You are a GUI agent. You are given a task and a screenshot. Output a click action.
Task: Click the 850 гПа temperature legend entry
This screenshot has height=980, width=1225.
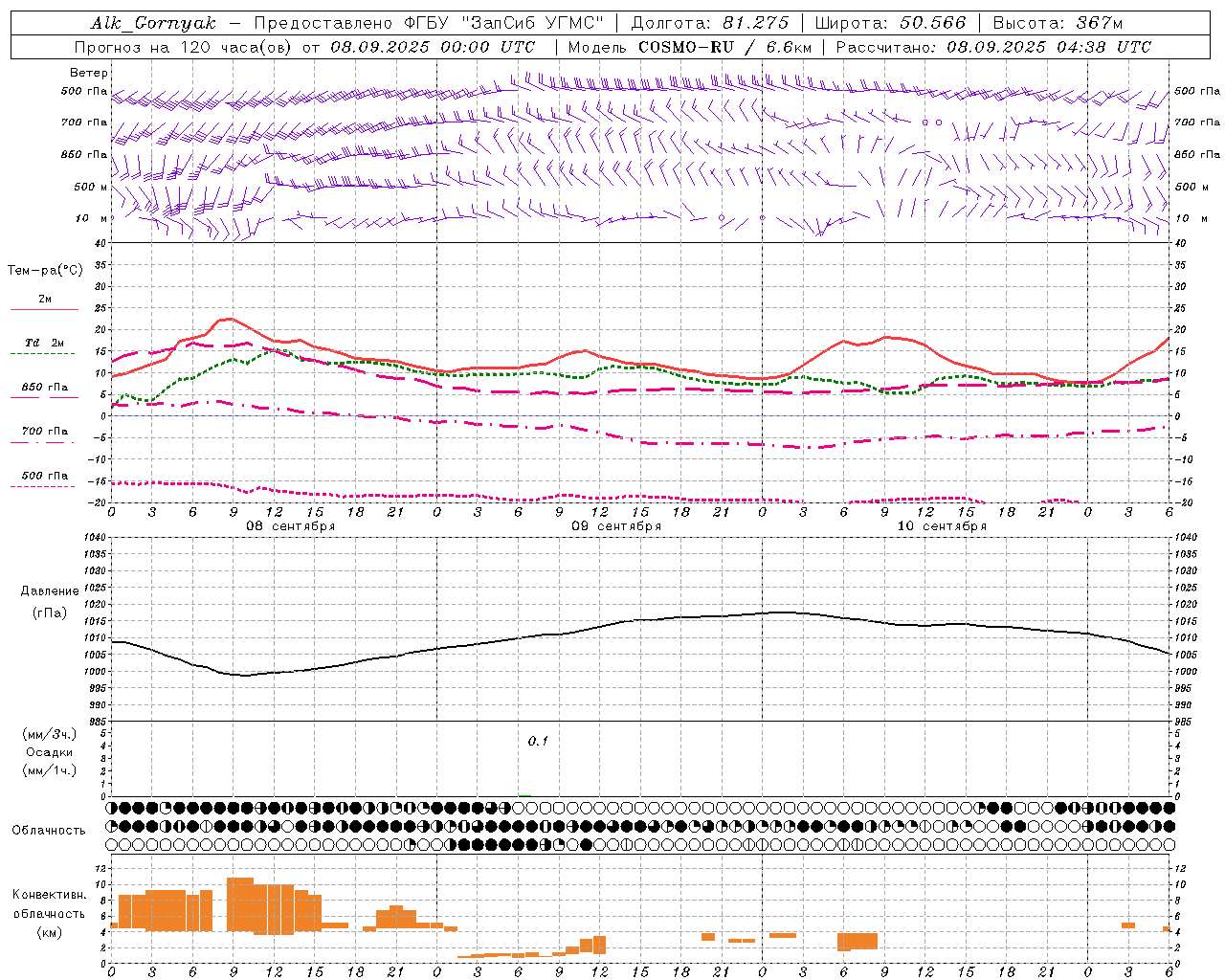tap(45, 388)
